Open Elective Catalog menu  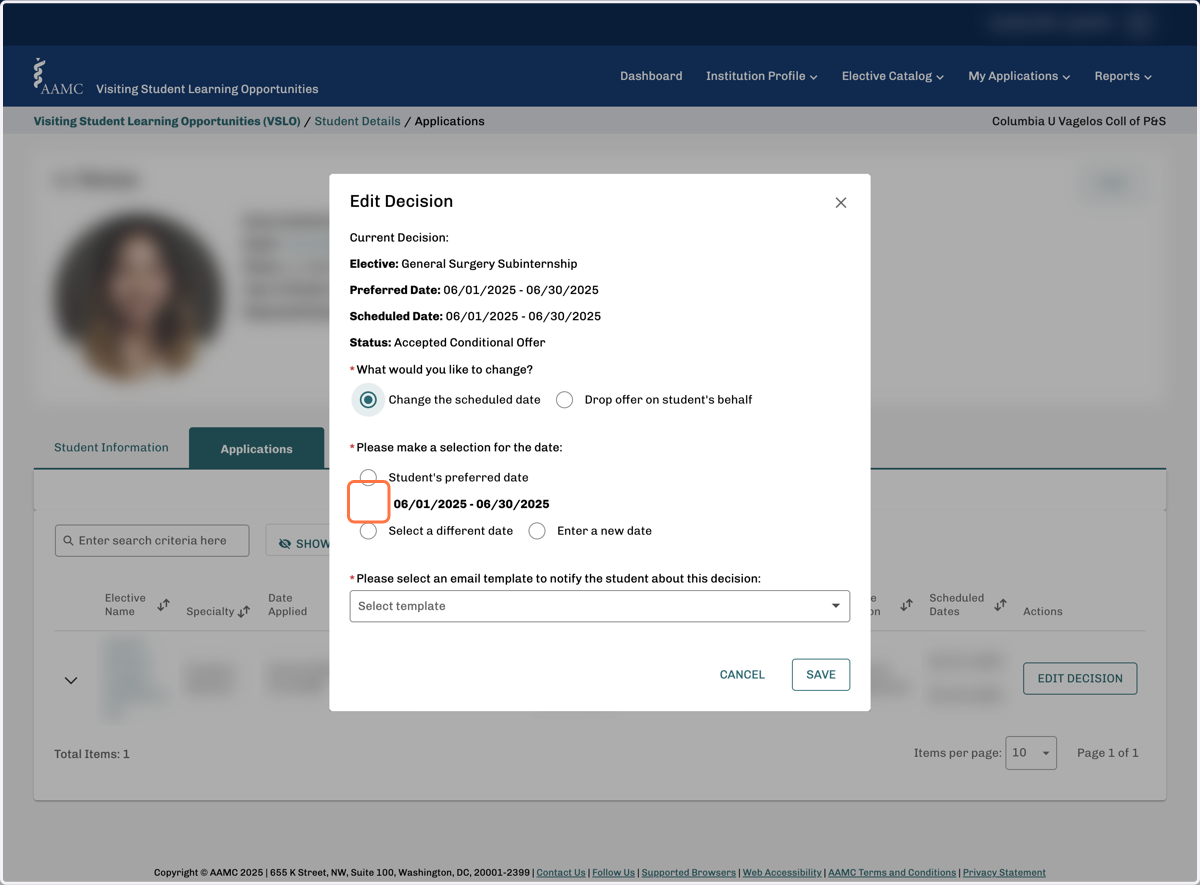893,76
